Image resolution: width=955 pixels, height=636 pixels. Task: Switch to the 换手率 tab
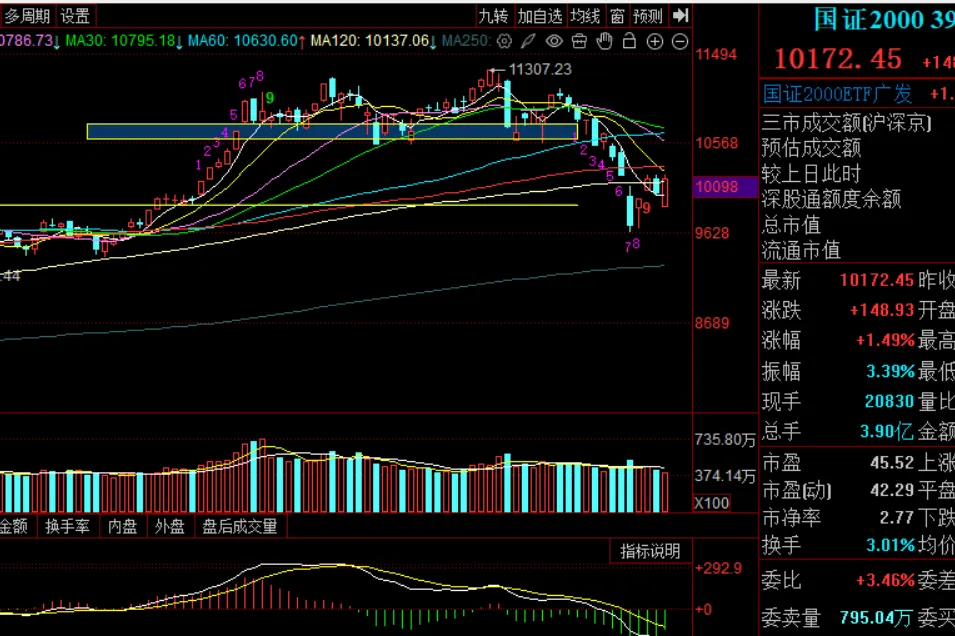pos(67,526)
